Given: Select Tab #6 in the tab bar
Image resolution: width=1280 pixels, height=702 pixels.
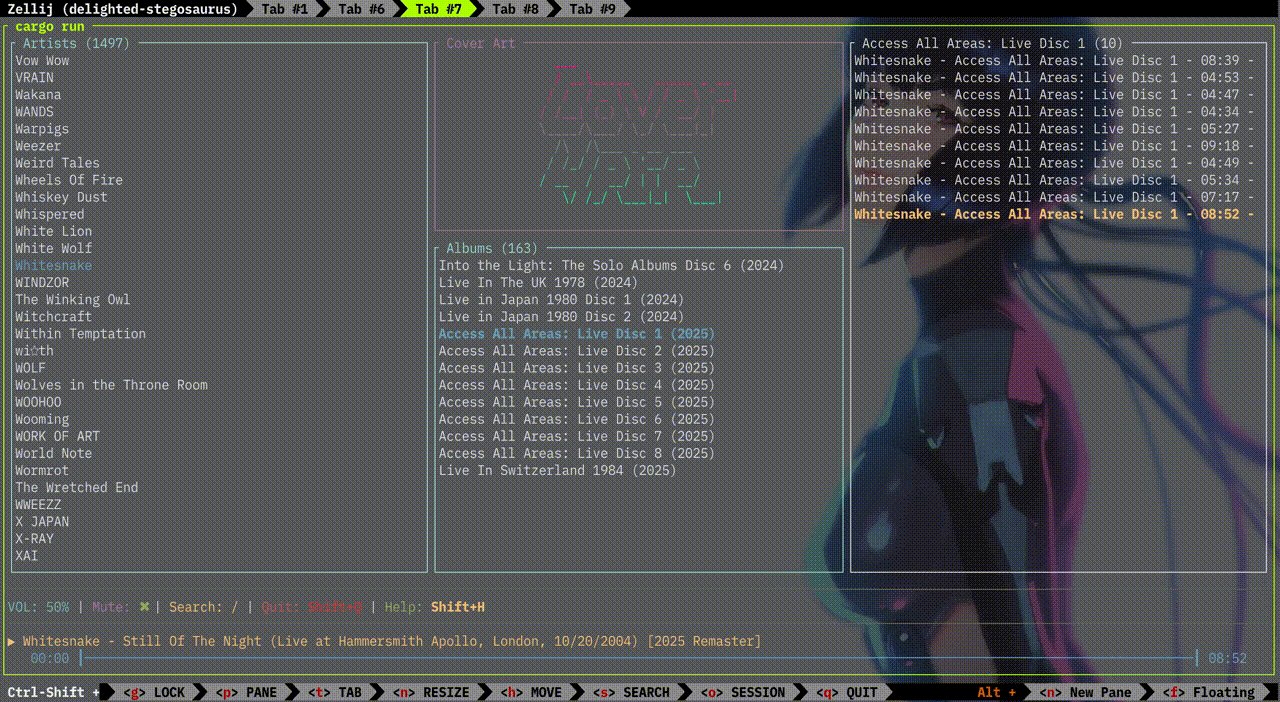Looking at the screenshot, I should [x=361, y=9].
